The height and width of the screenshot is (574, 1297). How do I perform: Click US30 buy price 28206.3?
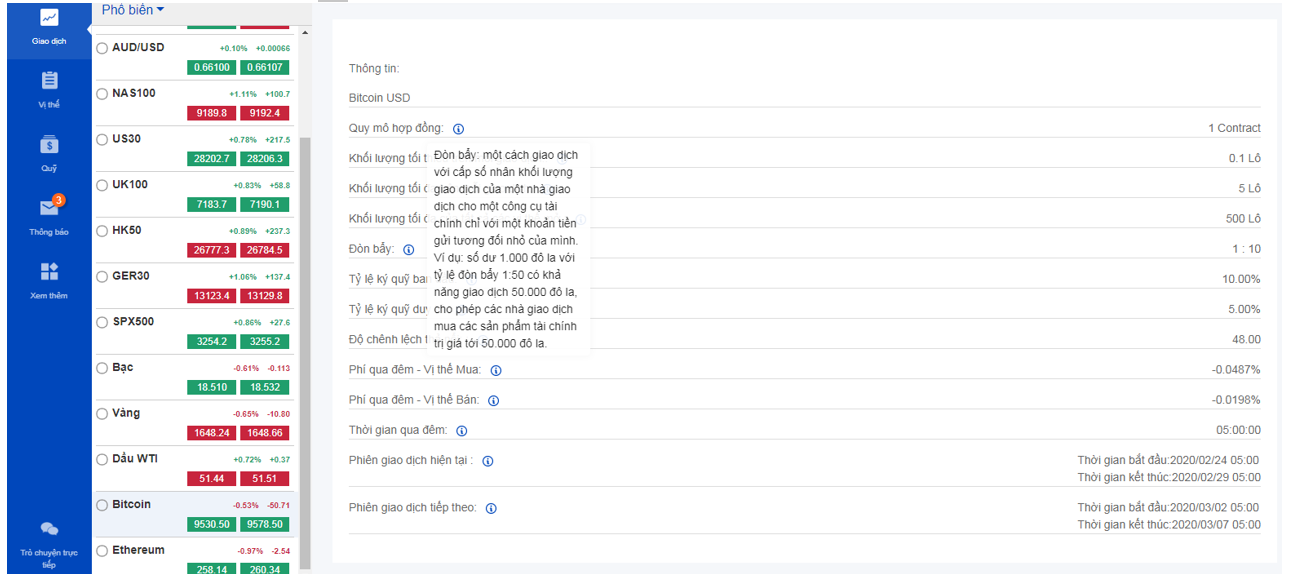click(265, 159)
